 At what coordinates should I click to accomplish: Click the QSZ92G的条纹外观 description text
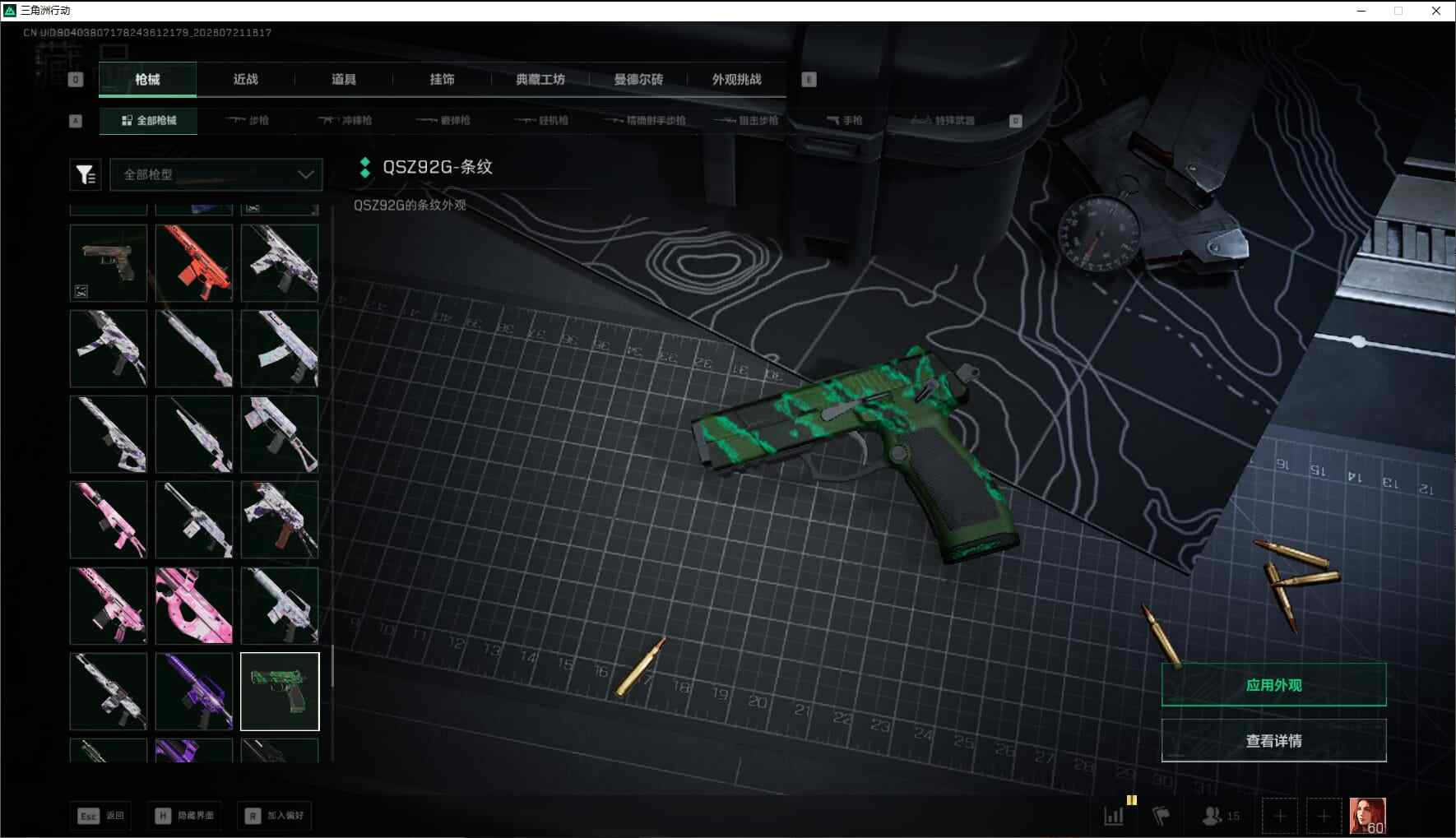tap(410, 205)
